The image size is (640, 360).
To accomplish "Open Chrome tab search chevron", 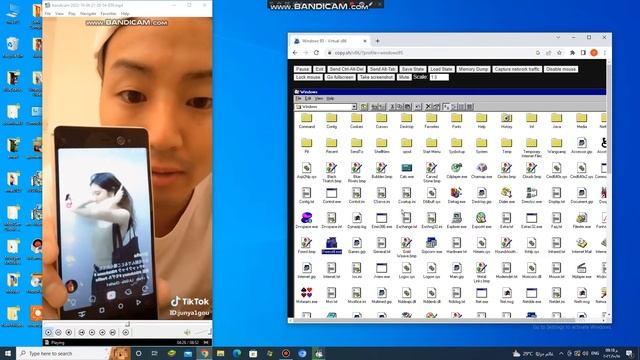I will click(x=558, y=38).
